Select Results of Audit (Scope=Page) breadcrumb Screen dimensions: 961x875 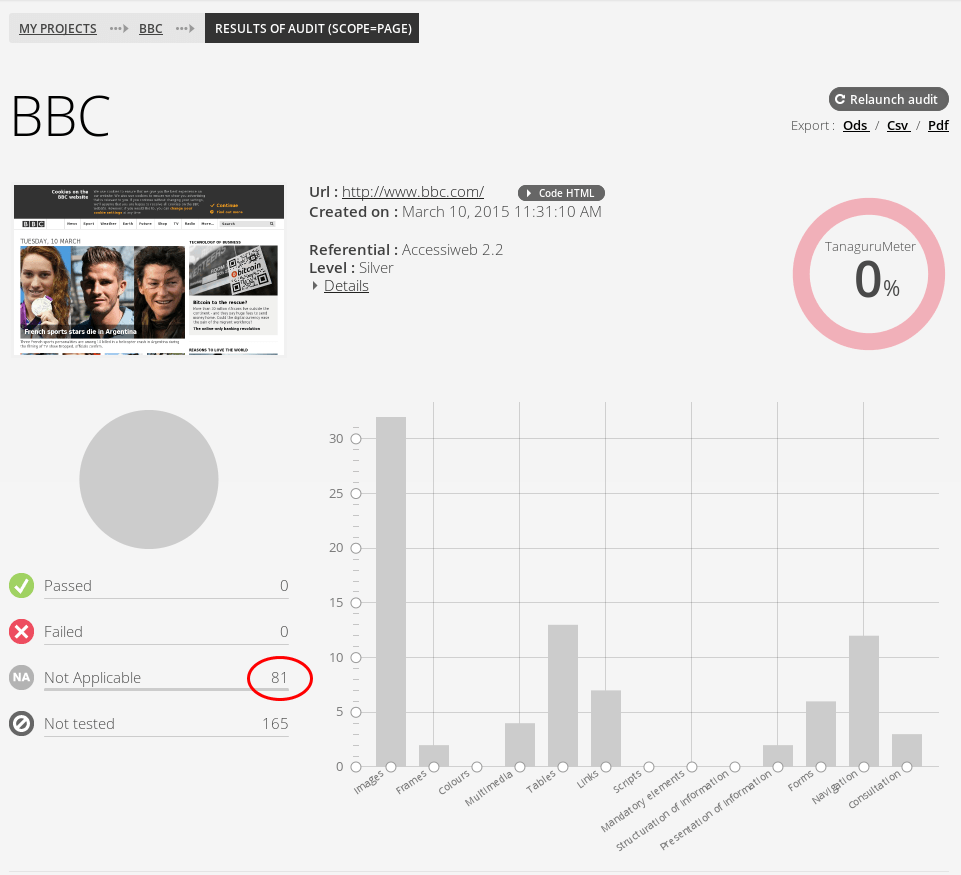(313, 28)
